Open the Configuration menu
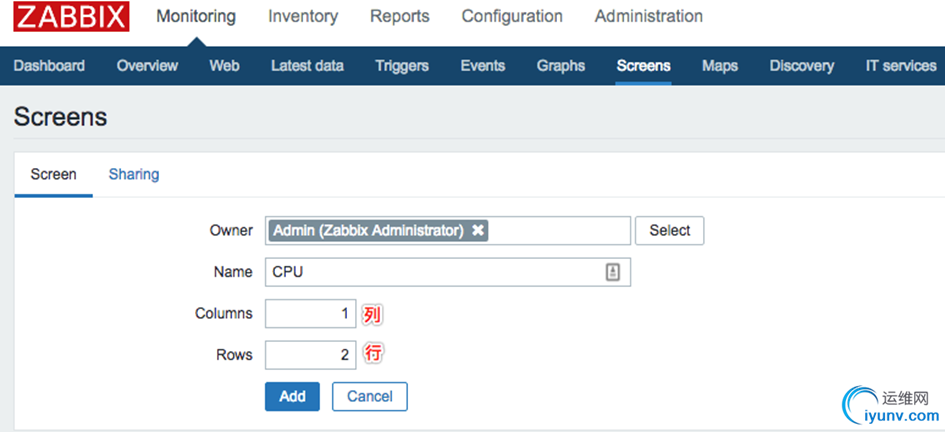This screenshot has width=945, height=432. pos(512,17)
